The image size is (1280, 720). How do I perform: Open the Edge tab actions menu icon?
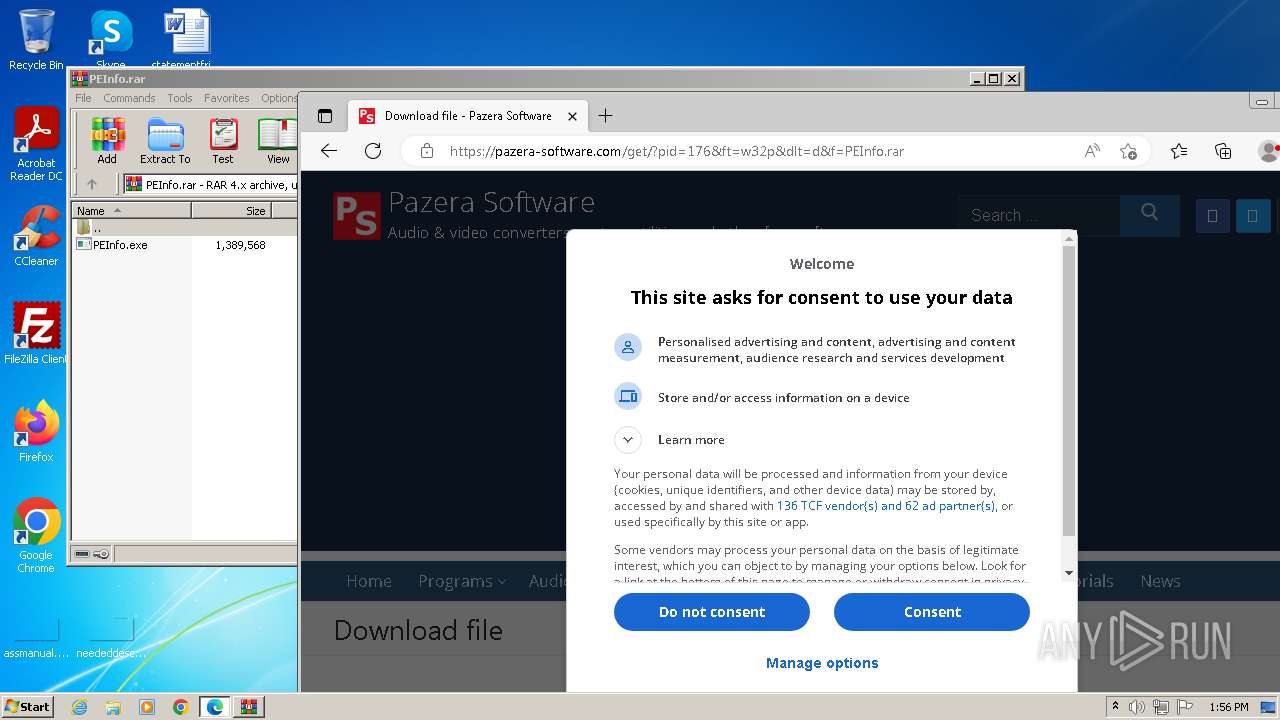325,116
